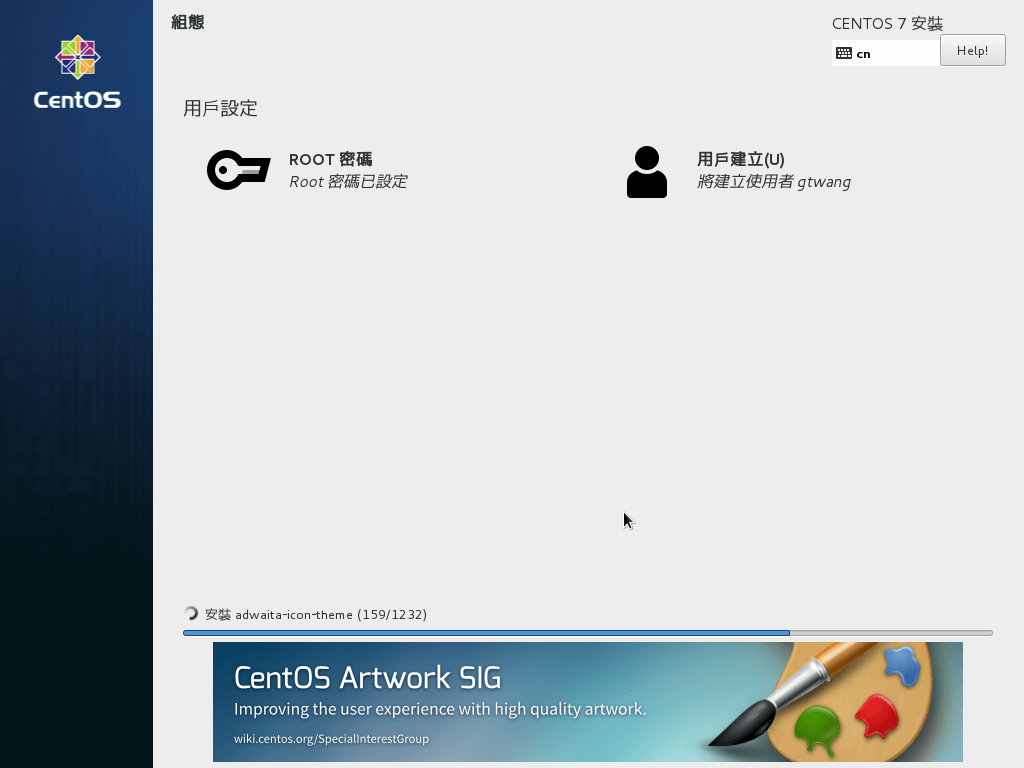Click the 'Root 密碼已設定' status text
Screen dimensions: 1024x768
pyautogui.click(x=347, y=182)
